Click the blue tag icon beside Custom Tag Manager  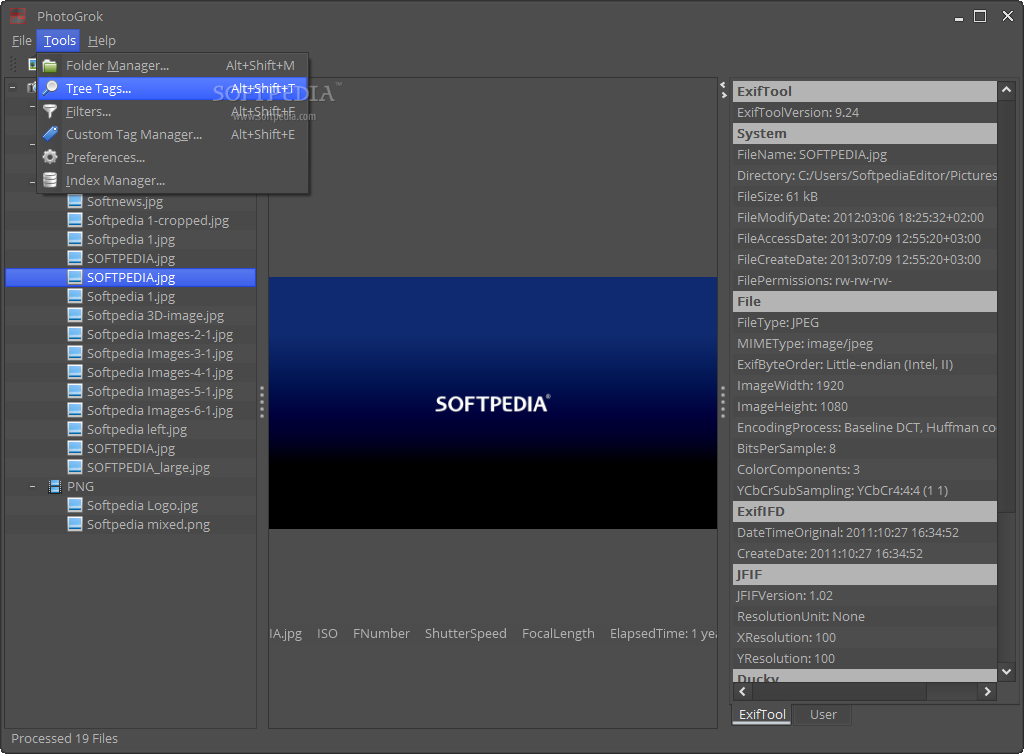[50, 134]
